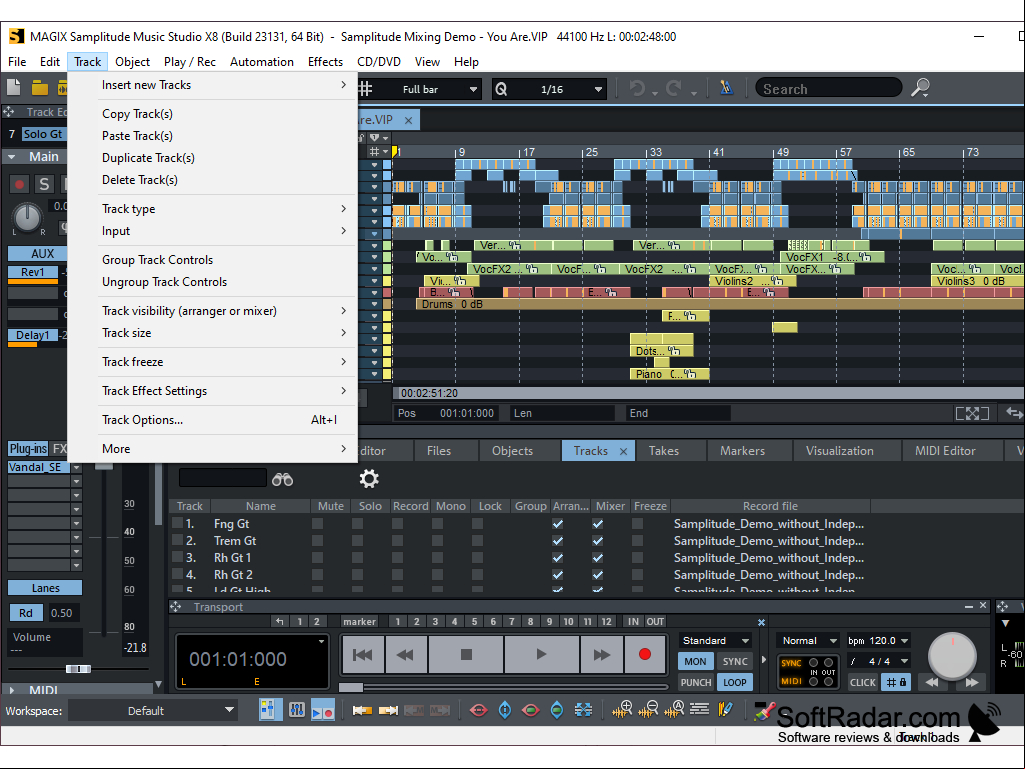Click the New project document icon
The width and height of the screenshot is (1025, 769).
pos(14,87)
